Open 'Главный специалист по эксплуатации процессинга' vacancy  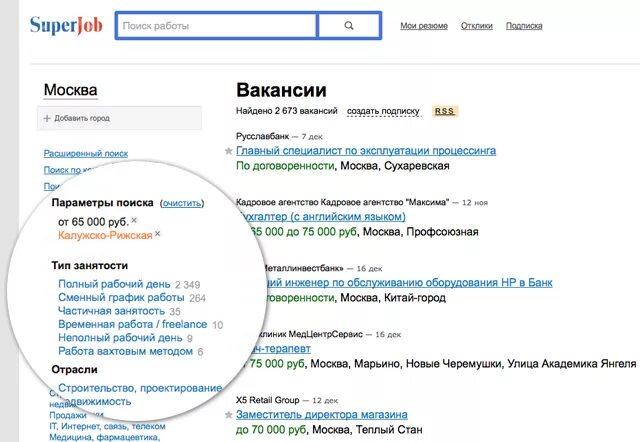[366, 151]
